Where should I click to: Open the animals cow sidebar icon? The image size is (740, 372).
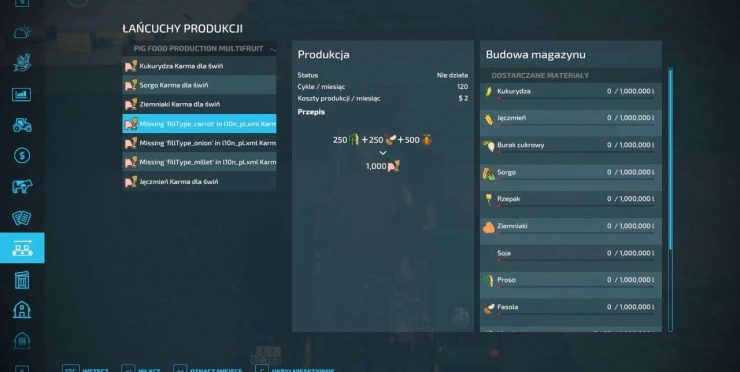point(22,186)
